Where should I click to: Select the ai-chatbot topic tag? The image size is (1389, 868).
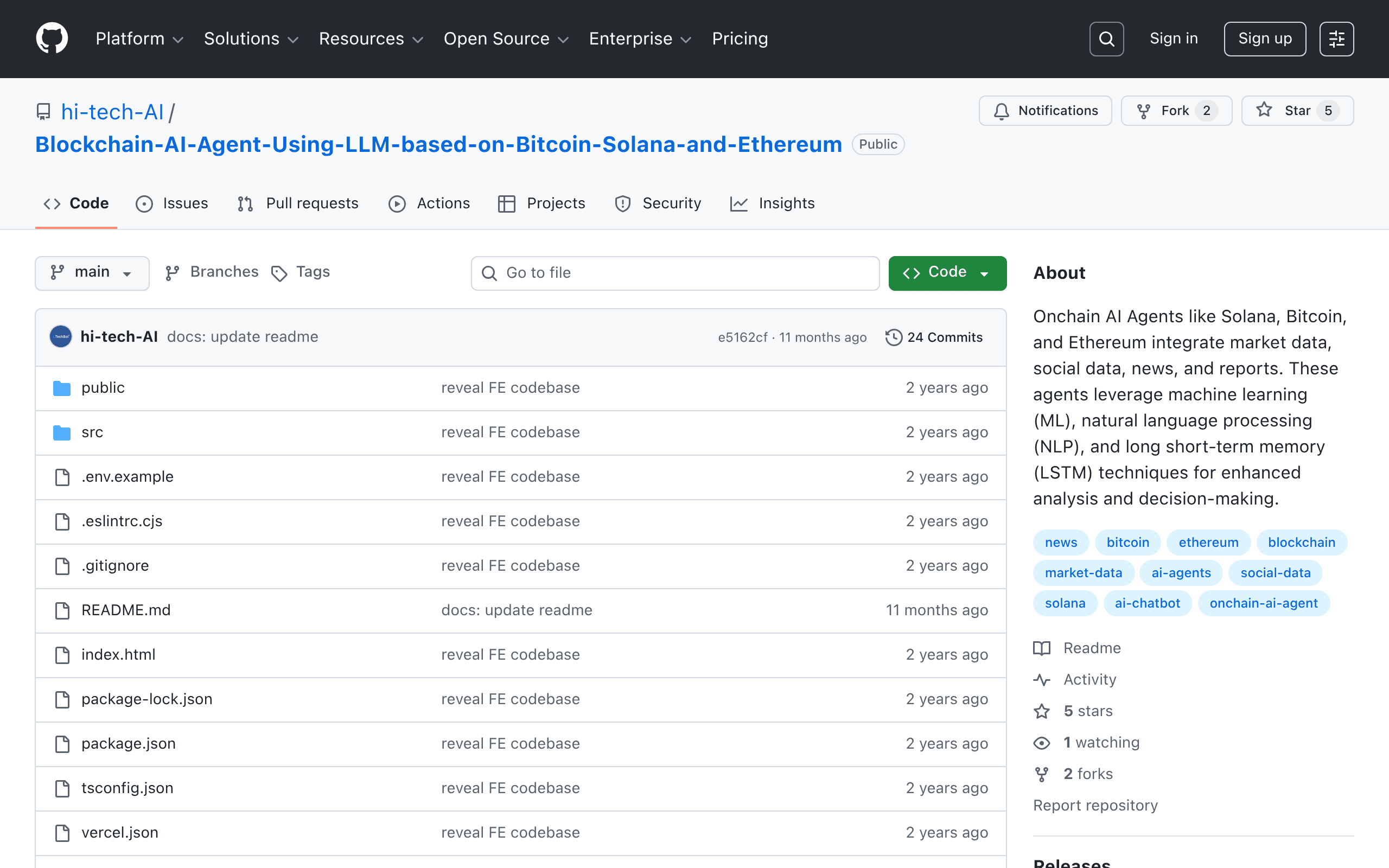[x=1147, y=603]
